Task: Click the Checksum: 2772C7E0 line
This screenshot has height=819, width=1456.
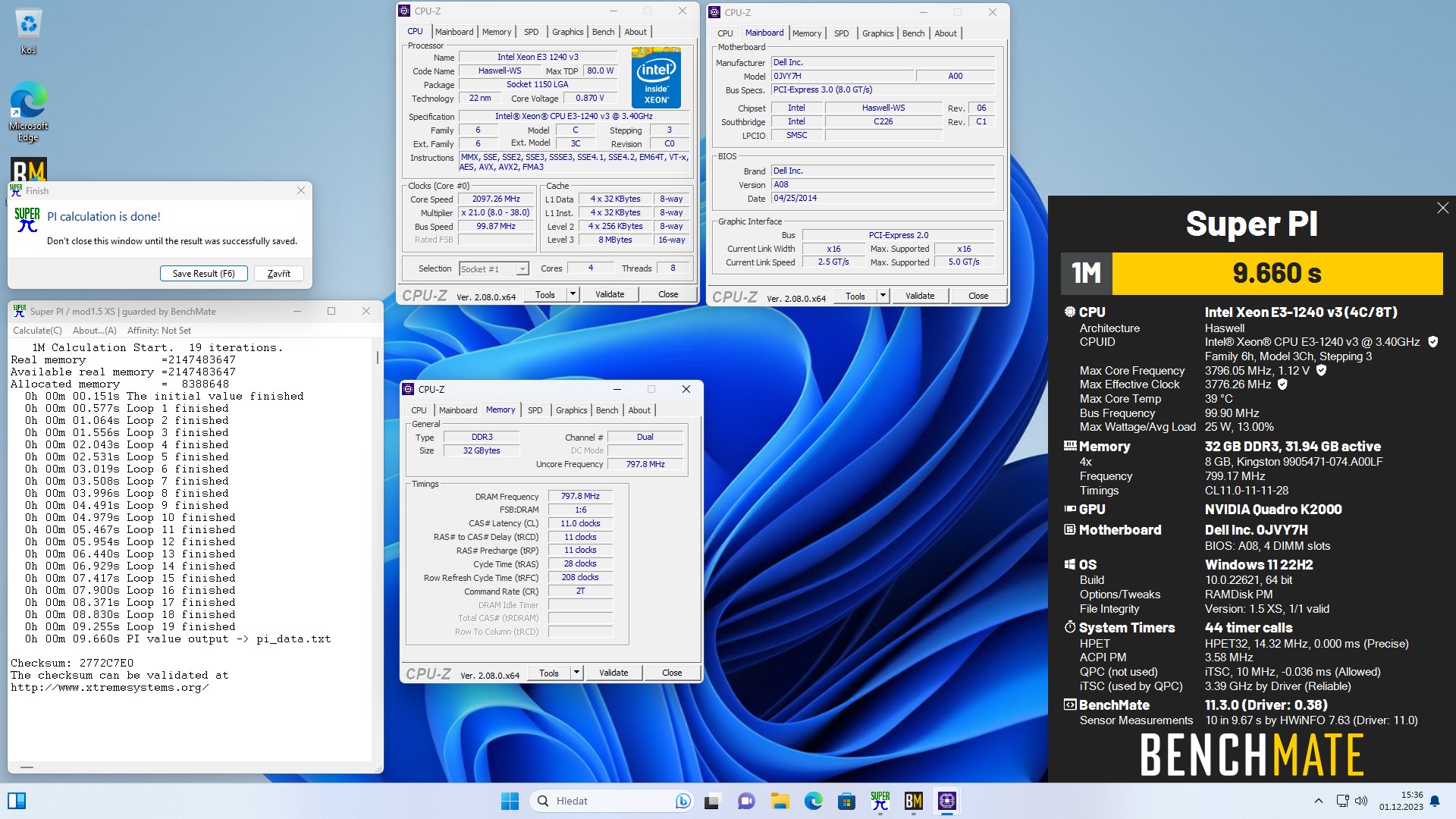Action: pyautogui.click(x=72, y=663)
